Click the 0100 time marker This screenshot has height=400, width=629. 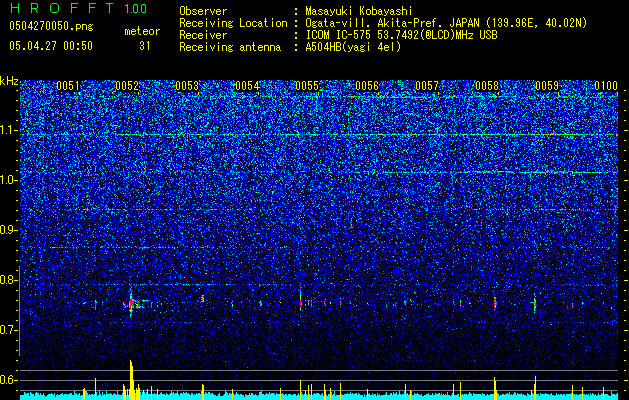click(606, 86)
